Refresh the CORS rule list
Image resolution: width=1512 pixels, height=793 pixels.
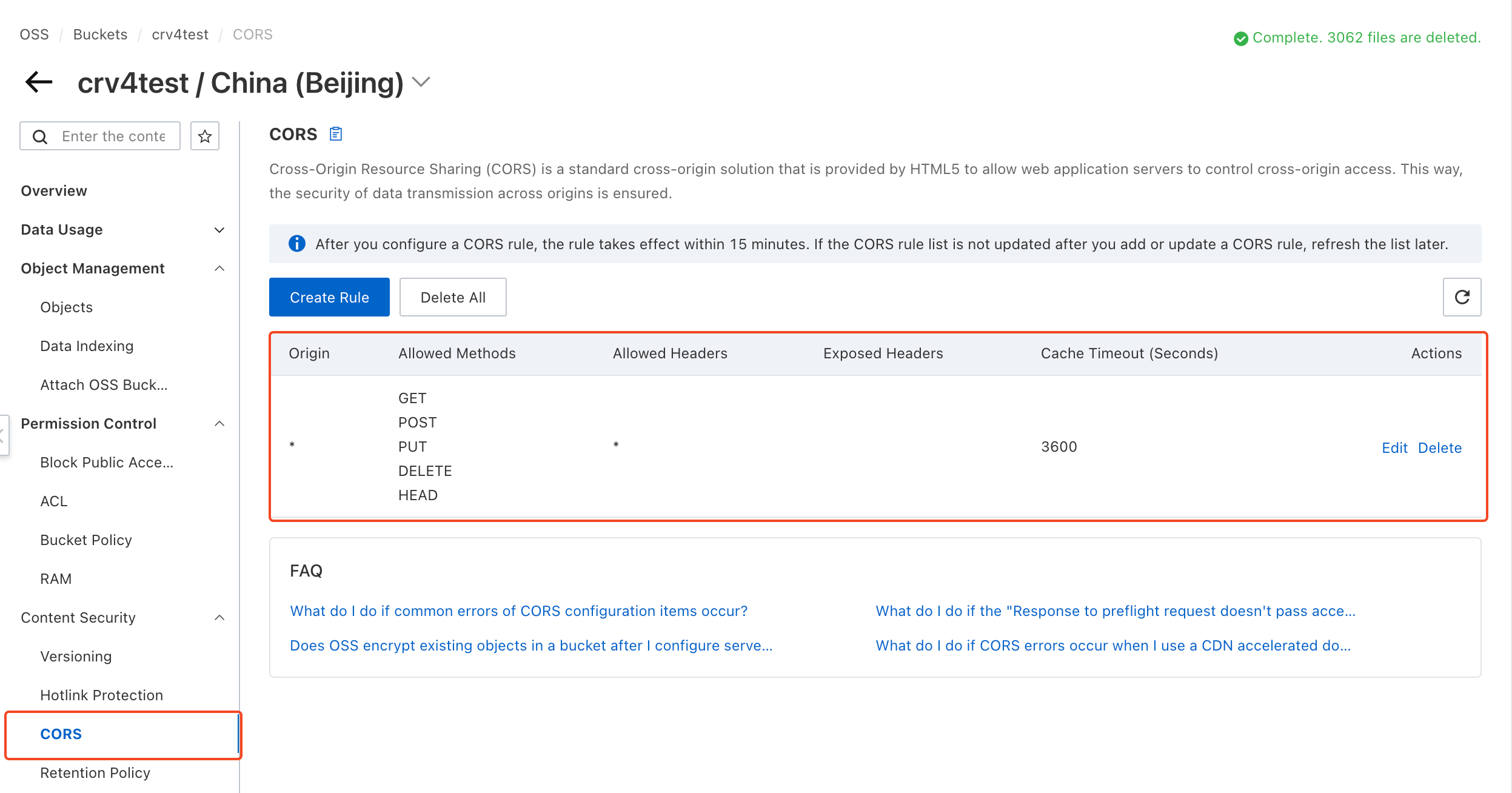[1462, 297]
